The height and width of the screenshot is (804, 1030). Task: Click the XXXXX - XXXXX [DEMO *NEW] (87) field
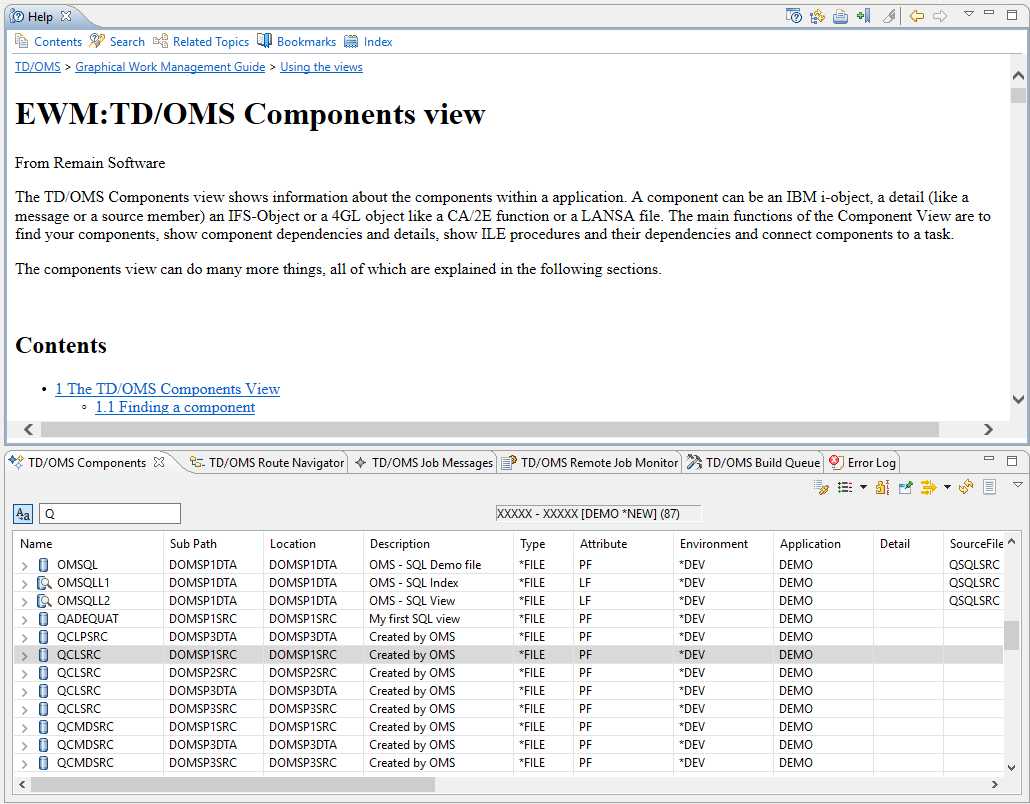click(598, 514)
